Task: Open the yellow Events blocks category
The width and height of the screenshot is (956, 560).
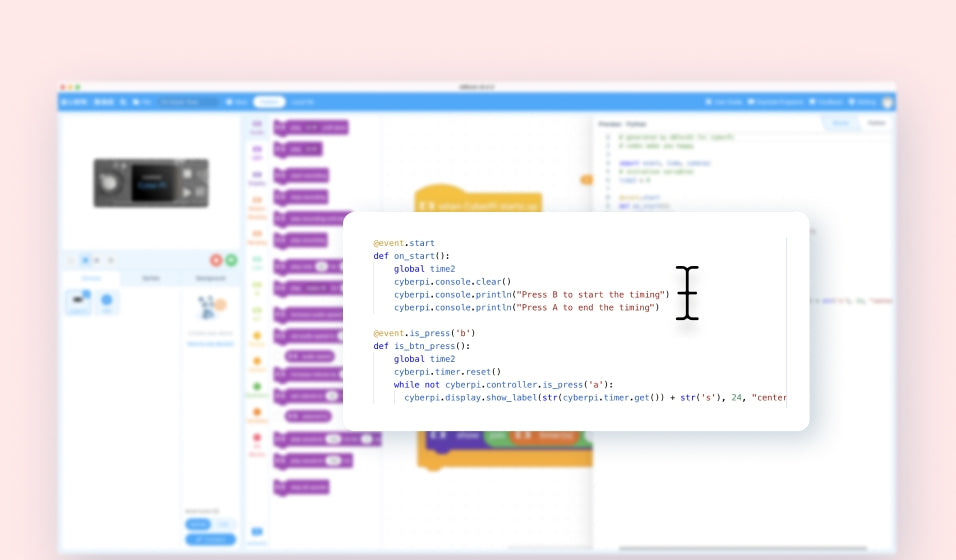Action: tap(257, 337)
